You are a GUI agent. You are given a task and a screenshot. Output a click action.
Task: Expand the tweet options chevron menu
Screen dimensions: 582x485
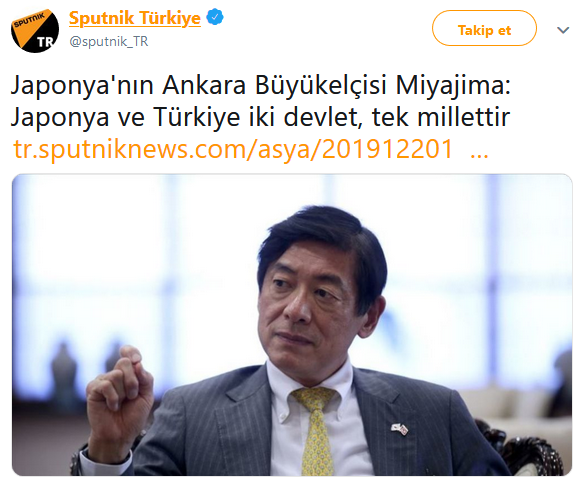pyautogui.click(x=563, y=30)
